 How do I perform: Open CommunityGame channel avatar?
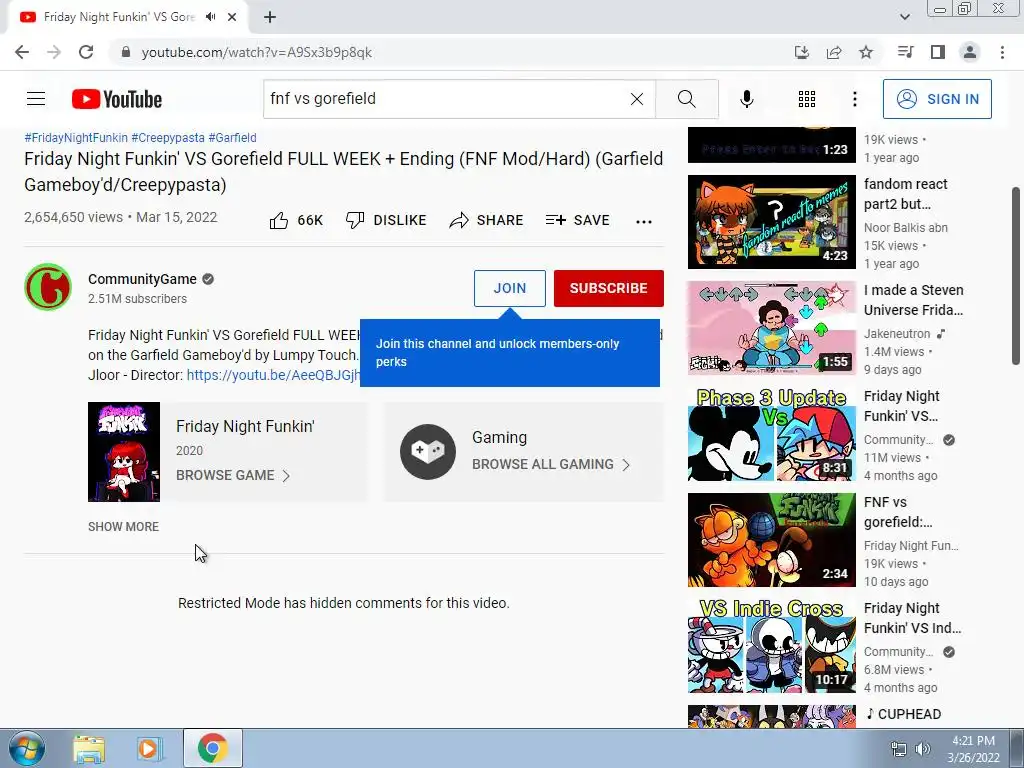(x=48, y=287)
